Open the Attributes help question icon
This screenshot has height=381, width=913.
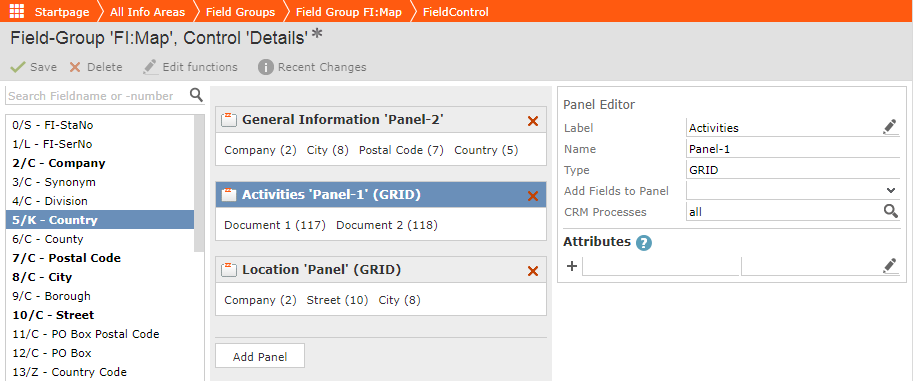[x=643, y=242]
